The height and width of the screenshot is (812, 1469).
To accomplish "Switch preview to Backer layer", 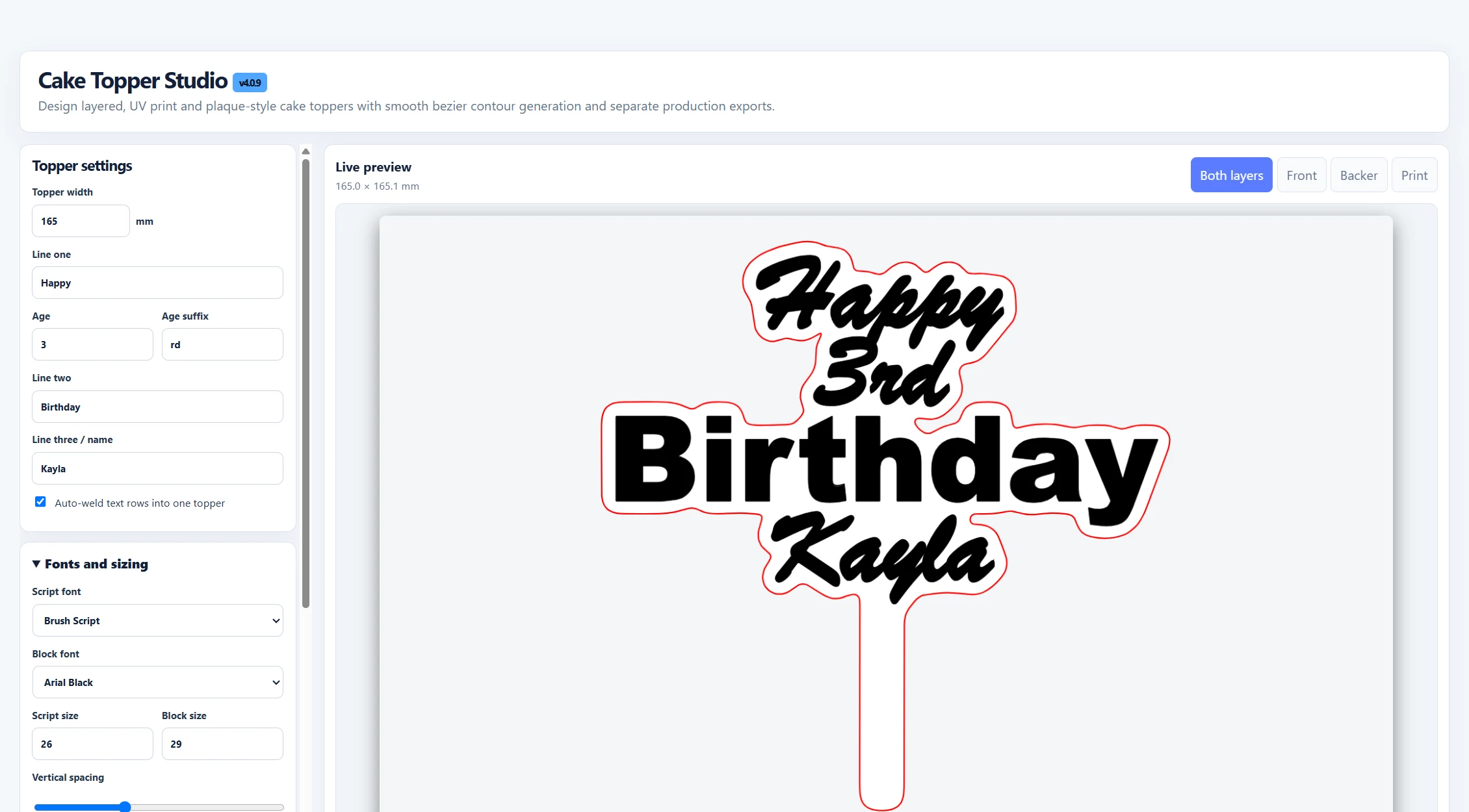I will coord(1358,175).
